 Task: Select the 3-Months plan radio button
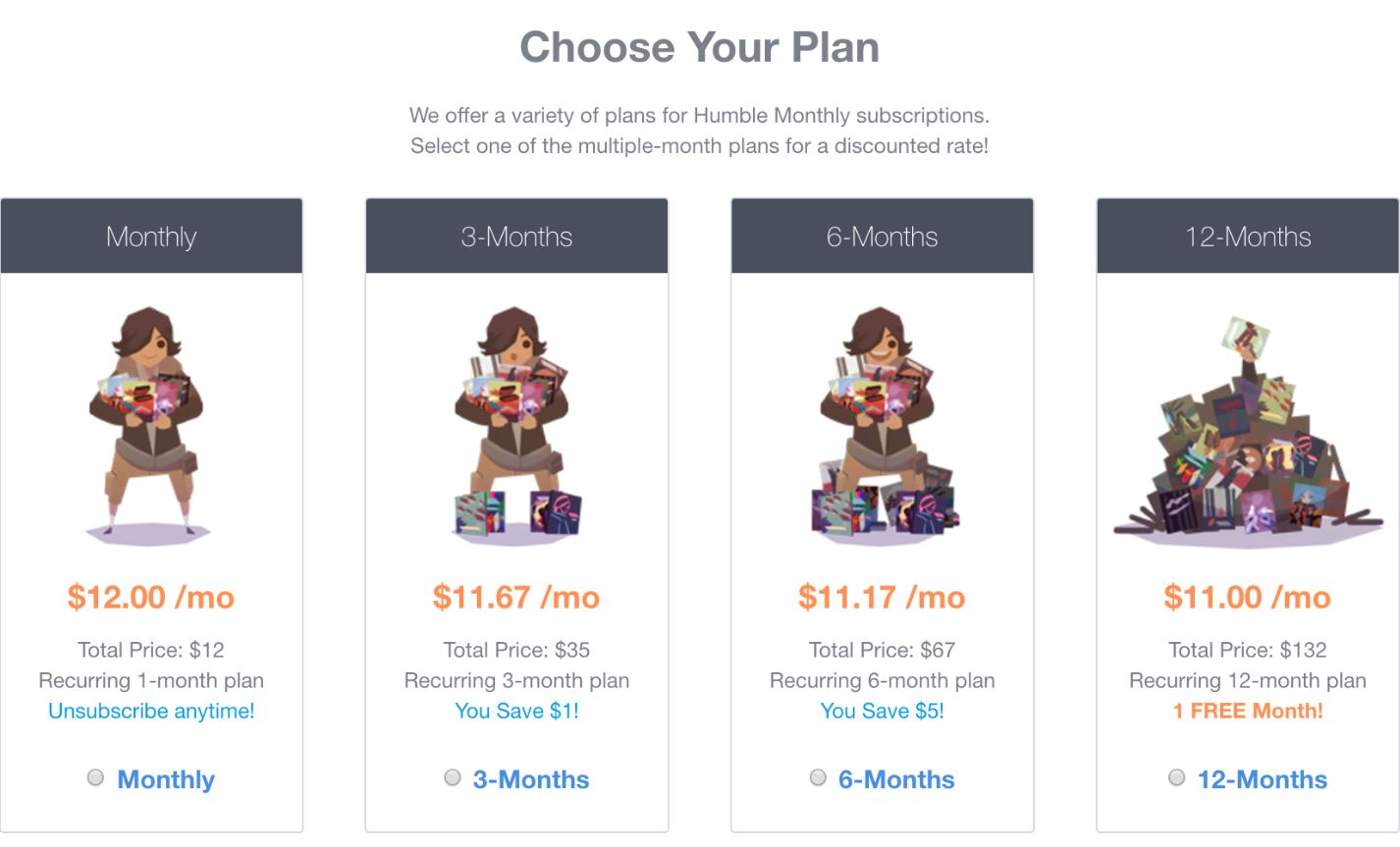[453, 777]
